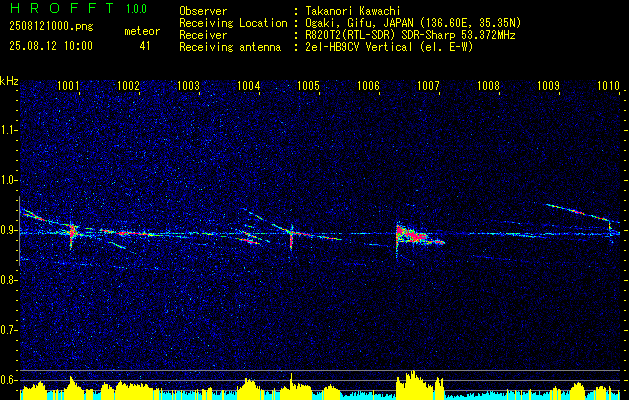This screenshot has height=400, width=629.
Task: Click the 1003 time axis marker
Action: point(189,86)
